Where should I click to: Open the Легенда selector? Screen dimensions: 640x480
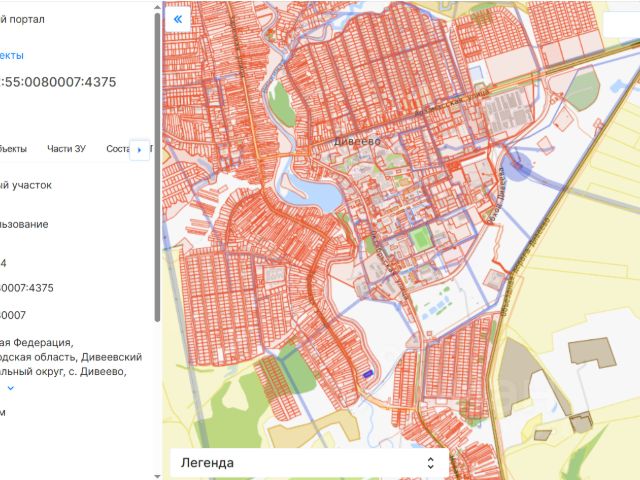click(x=309, y=462)
